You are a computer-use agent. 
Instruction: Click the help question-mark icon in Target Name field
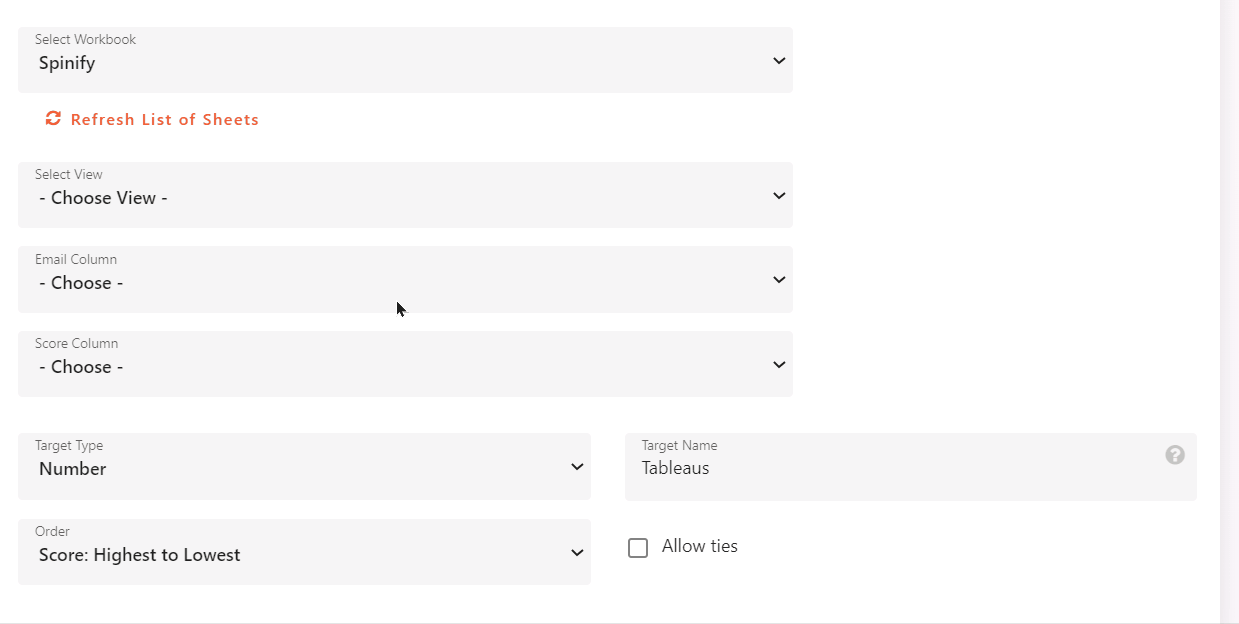point(1174,455)
